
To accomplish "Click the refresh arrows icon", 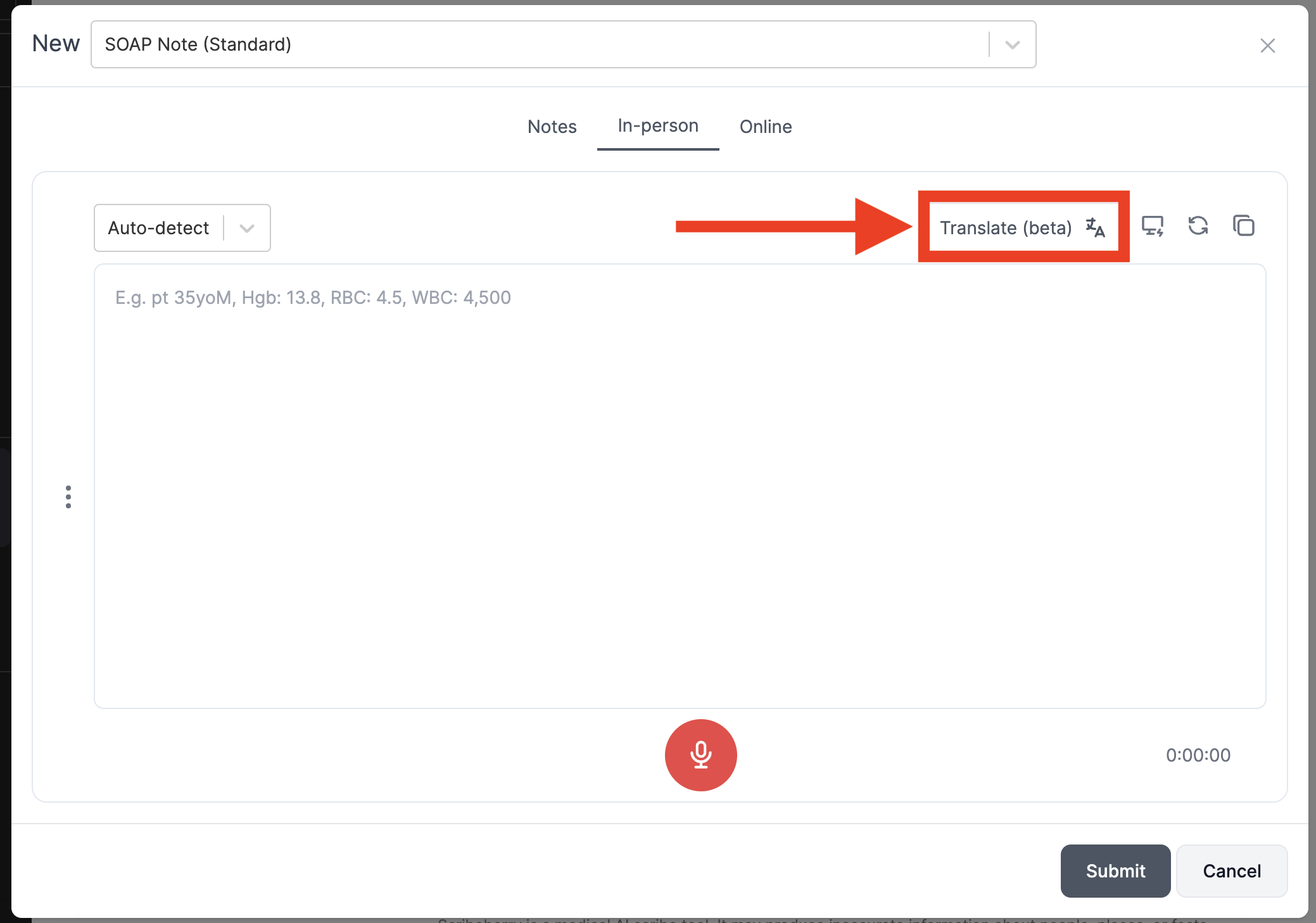I will [1198, 226].
